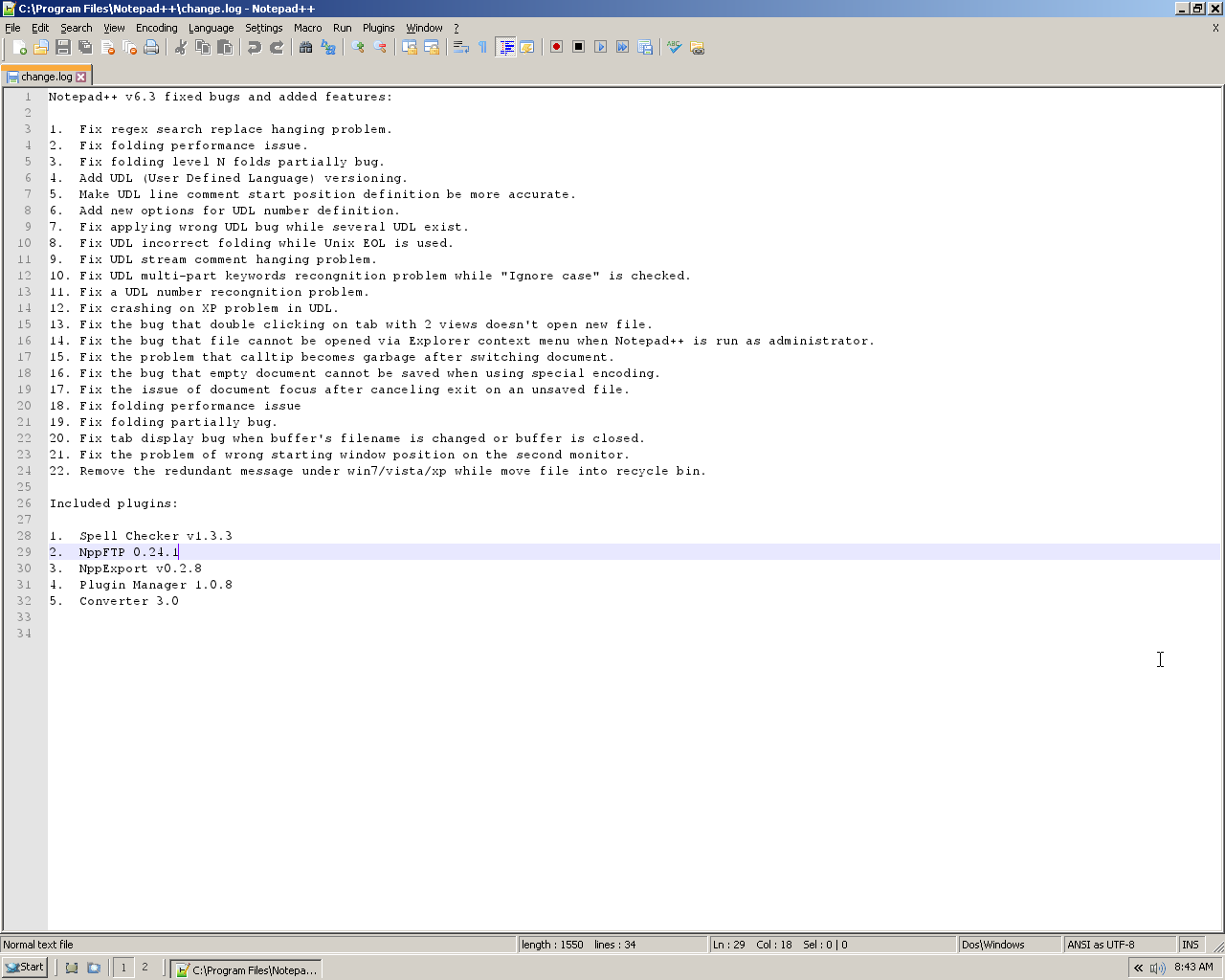Toggle synchronize horizontal scrolling icon
Screen dimensions: 1225x980
point(432,47)
